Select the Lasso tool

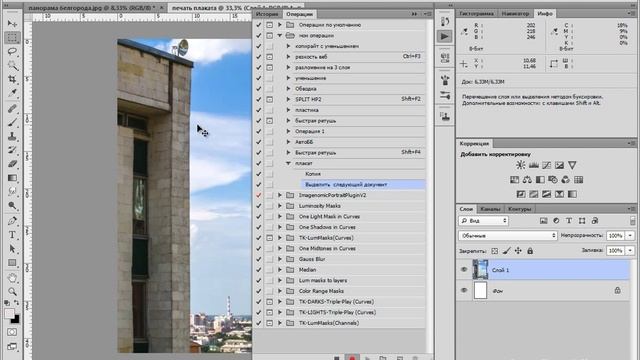(x=12, y=51)
